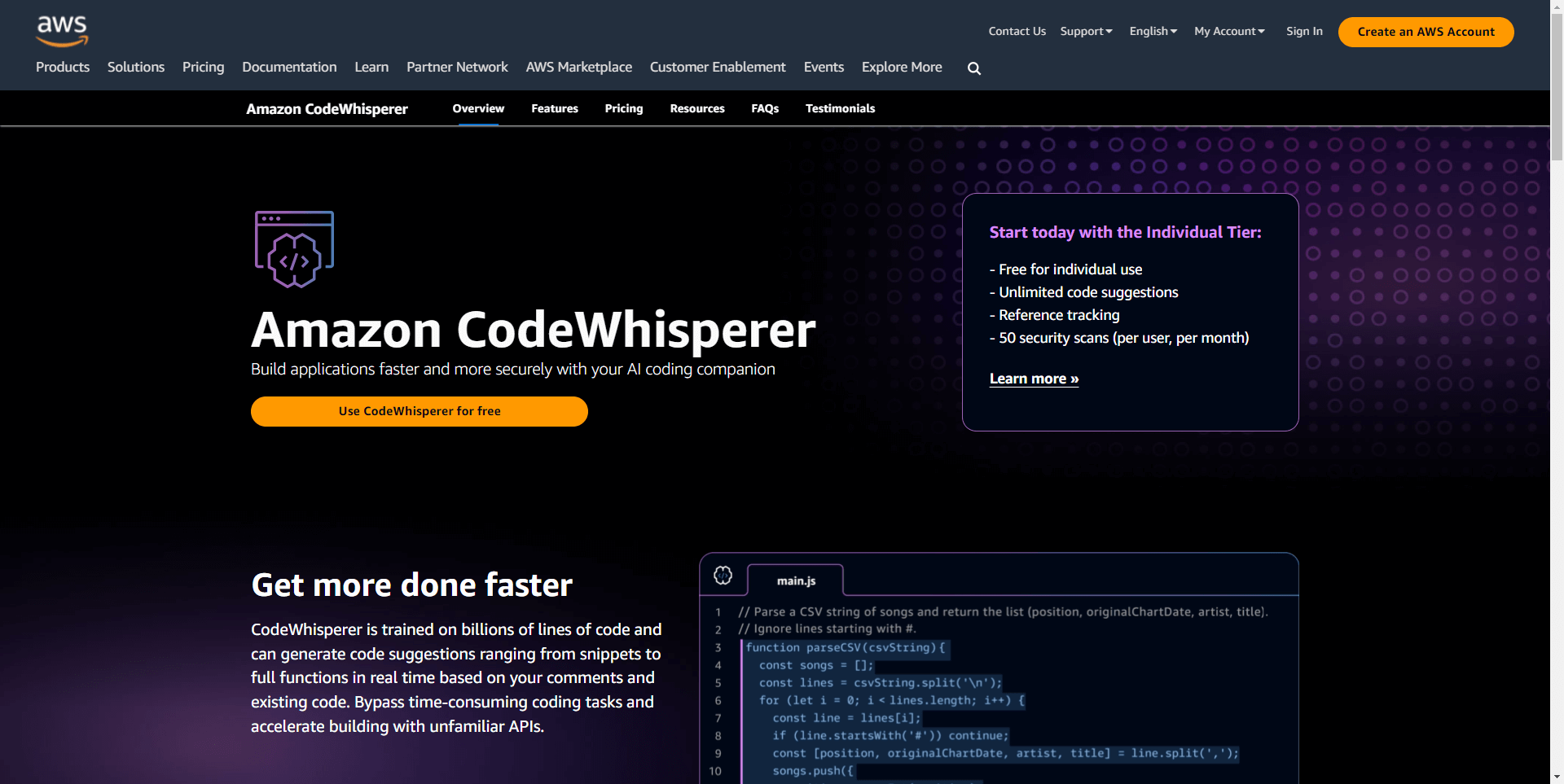This screenshot has height=784, width=1564.
Task: Click code line 'function parseCSV(csvString) {'
Action: coord(846,648)
